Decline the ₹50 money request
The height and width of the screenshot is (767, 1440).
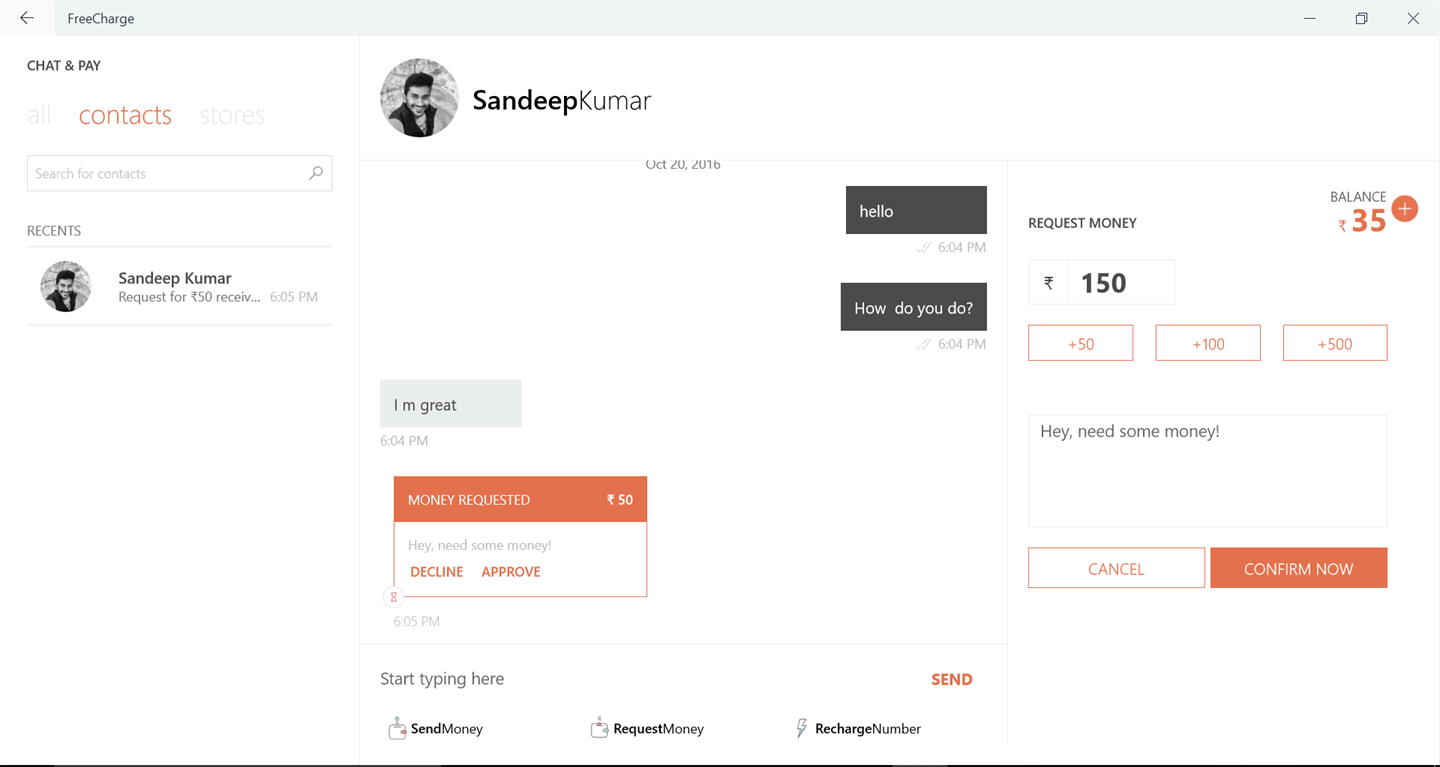coord(436,572)
